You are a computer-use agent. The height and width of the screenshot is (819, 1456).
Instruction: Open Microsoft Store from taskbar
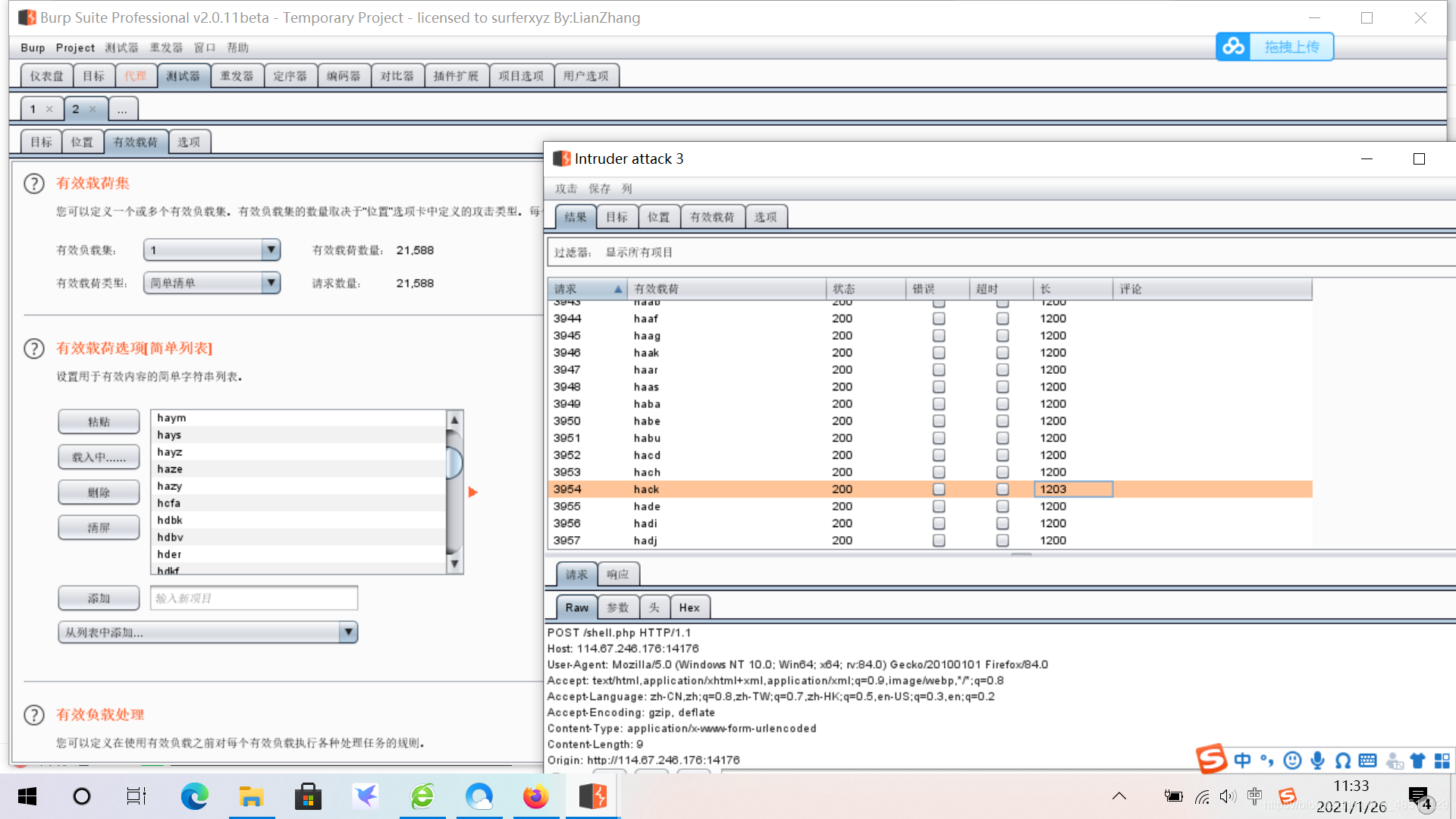pyautogui.click(x=308, y=796)
